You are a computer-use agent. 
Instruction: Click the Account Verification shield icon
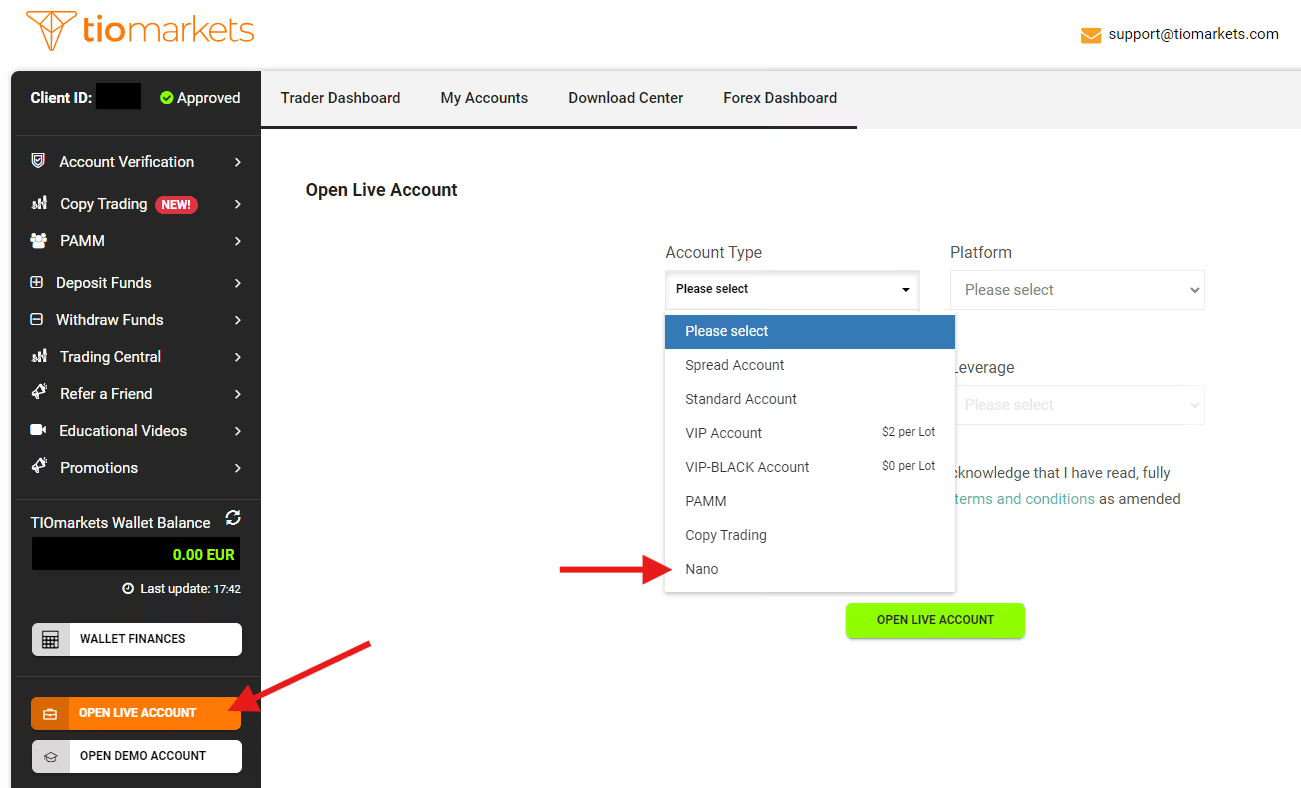[38, 161]
